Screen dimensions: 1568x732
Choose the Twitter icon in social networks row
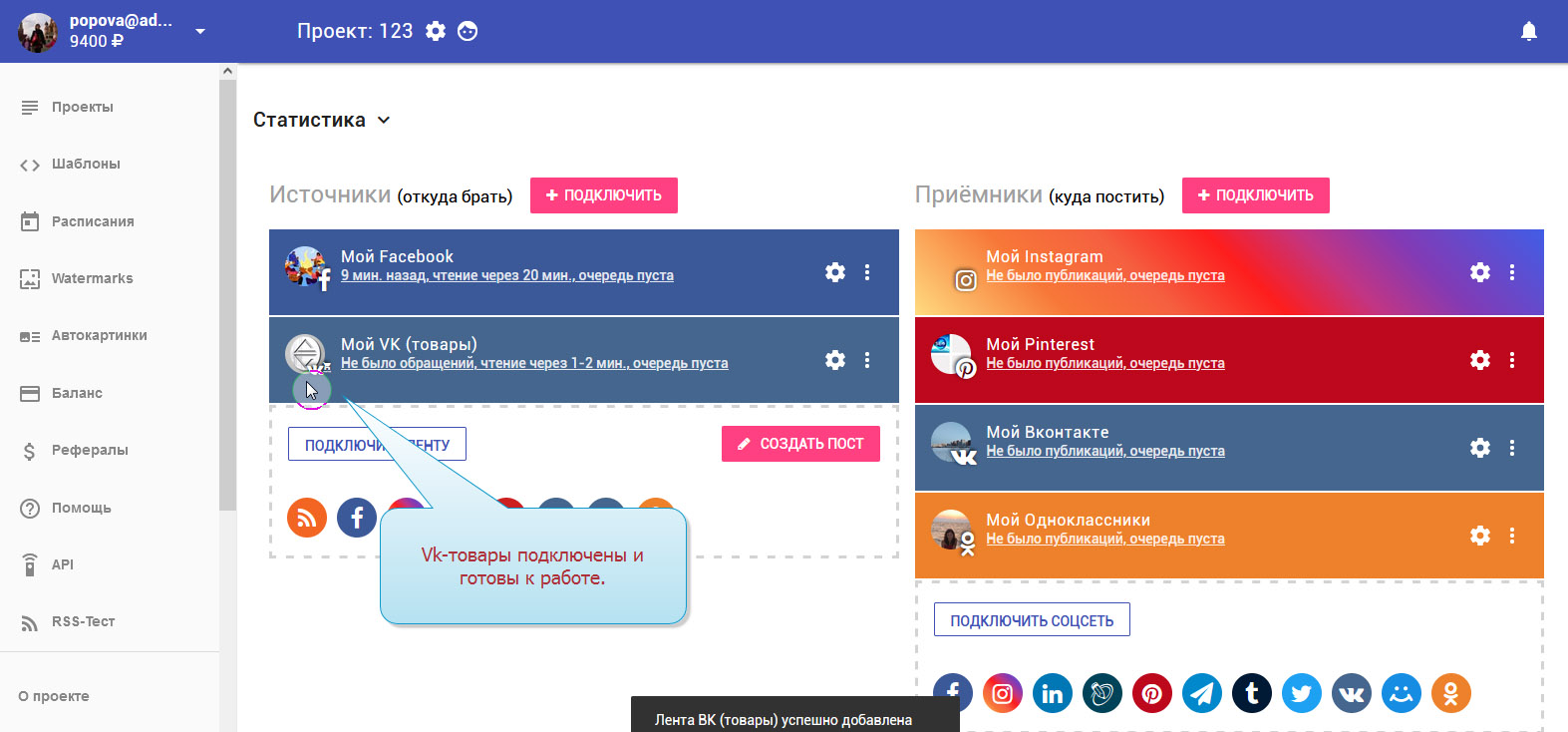click(x=1302, y=693)
